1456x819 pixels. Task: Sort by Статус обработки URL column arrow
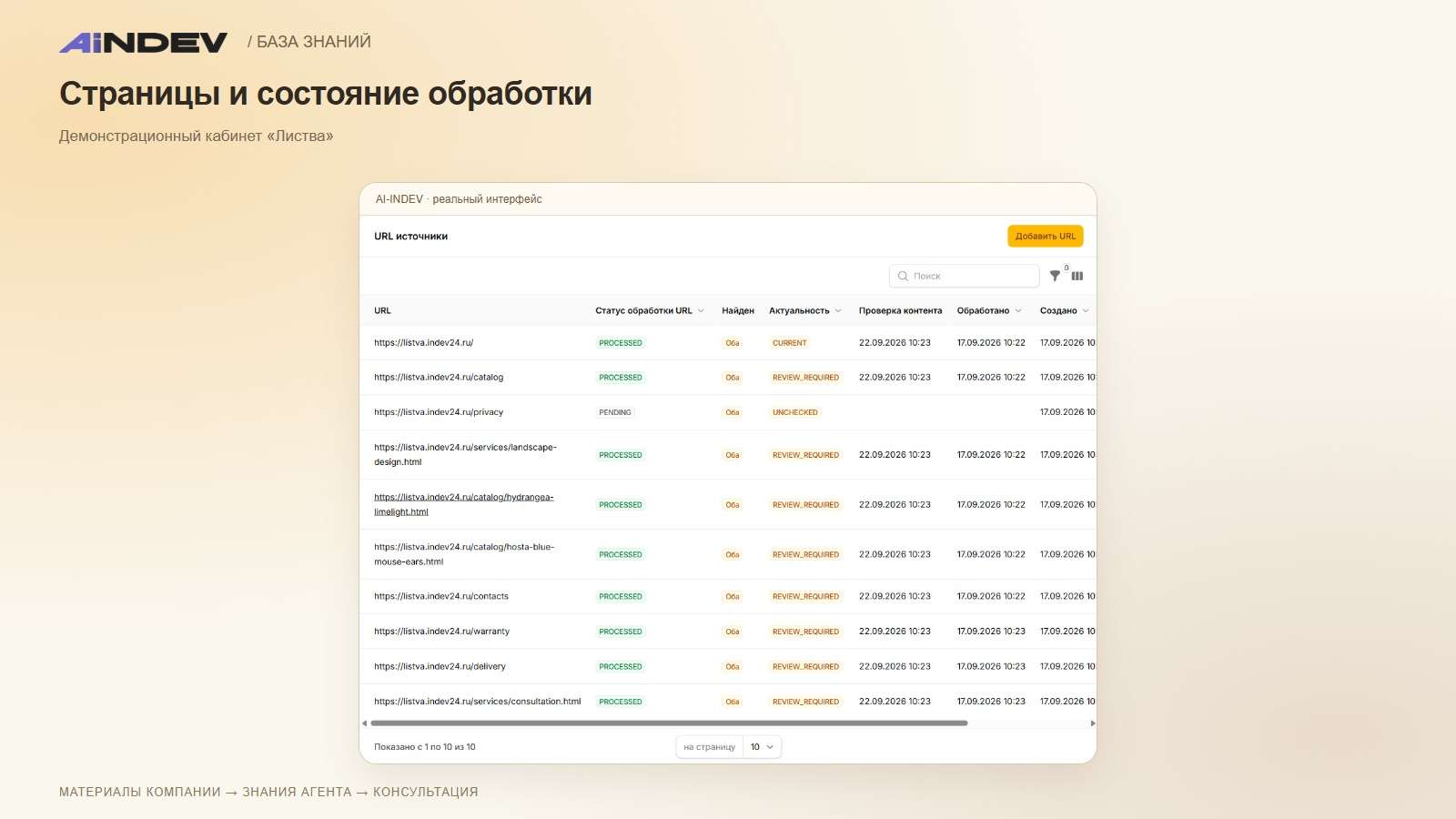coord(701,310)
